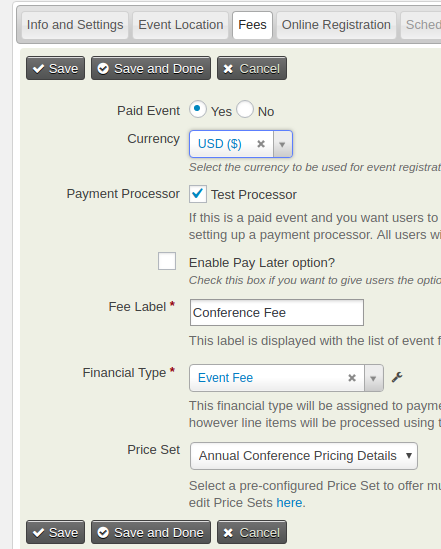Viewport: 441px width, 549px height.
Task: Click the top Save button
Action: [55, 68]
